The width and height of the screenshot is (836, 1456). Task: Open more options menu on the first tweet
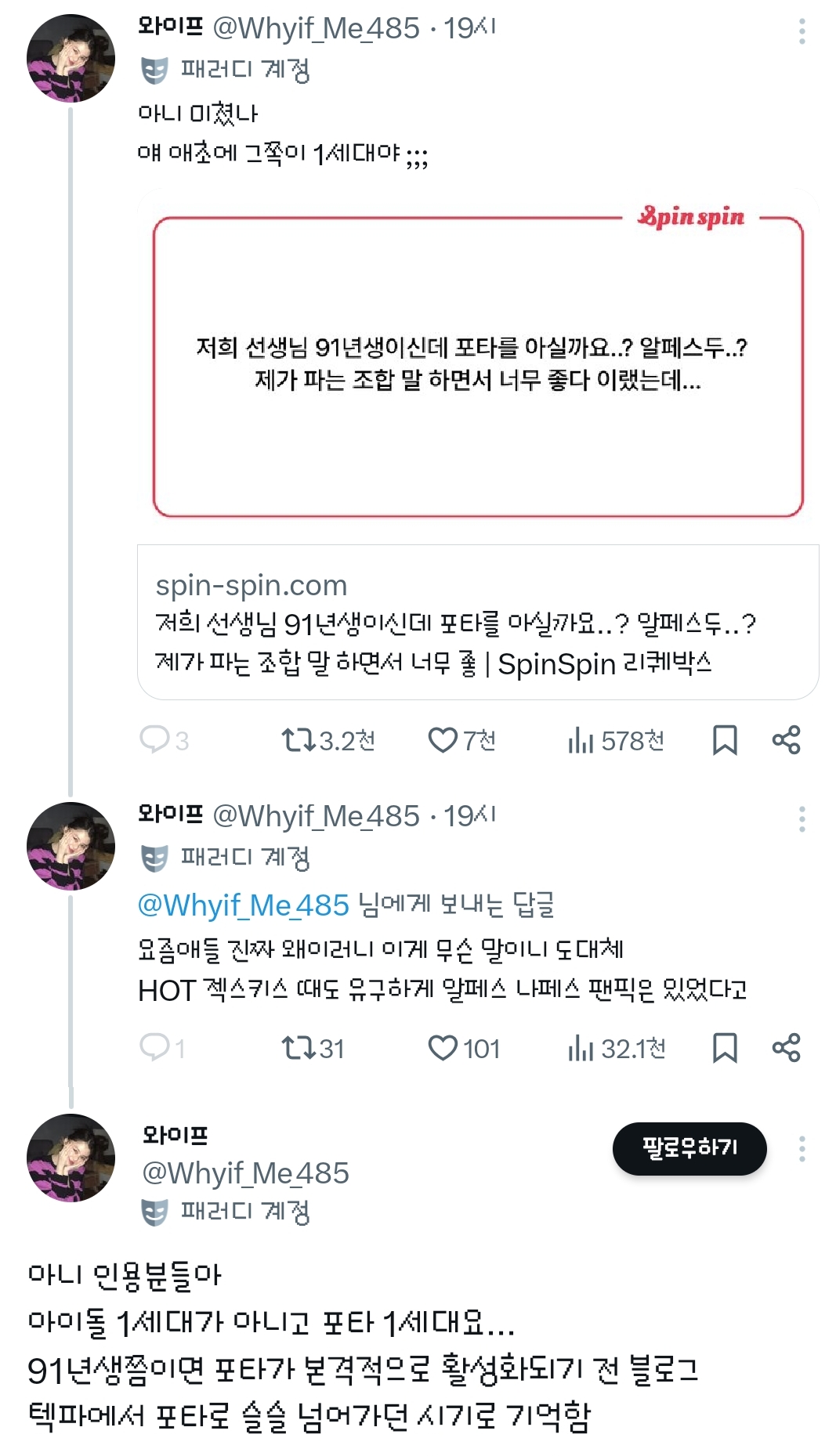pyautogui.click(x=802, y=31)
